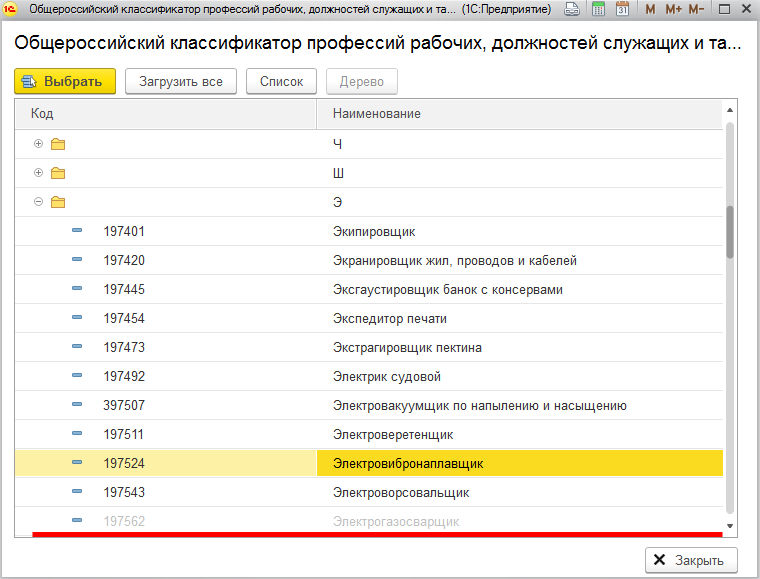Click the folder icon of group Ш
This screenshot has height=579, width=760.
coord(58,173)
